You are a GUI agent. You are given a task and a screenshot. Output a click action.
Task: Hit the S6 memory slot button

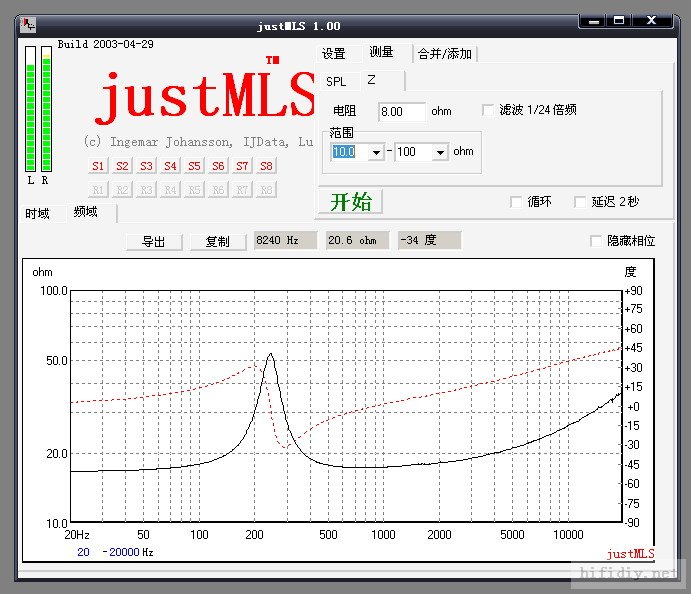[218, 166]
